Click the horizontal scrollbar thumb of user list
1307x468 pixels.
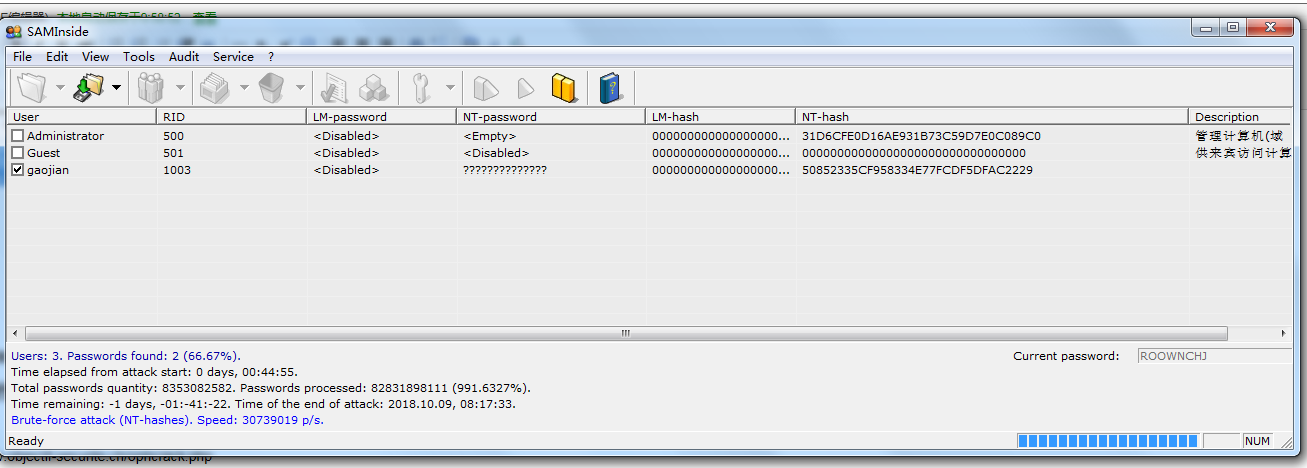pyautogui.click(x=626, y=333)
